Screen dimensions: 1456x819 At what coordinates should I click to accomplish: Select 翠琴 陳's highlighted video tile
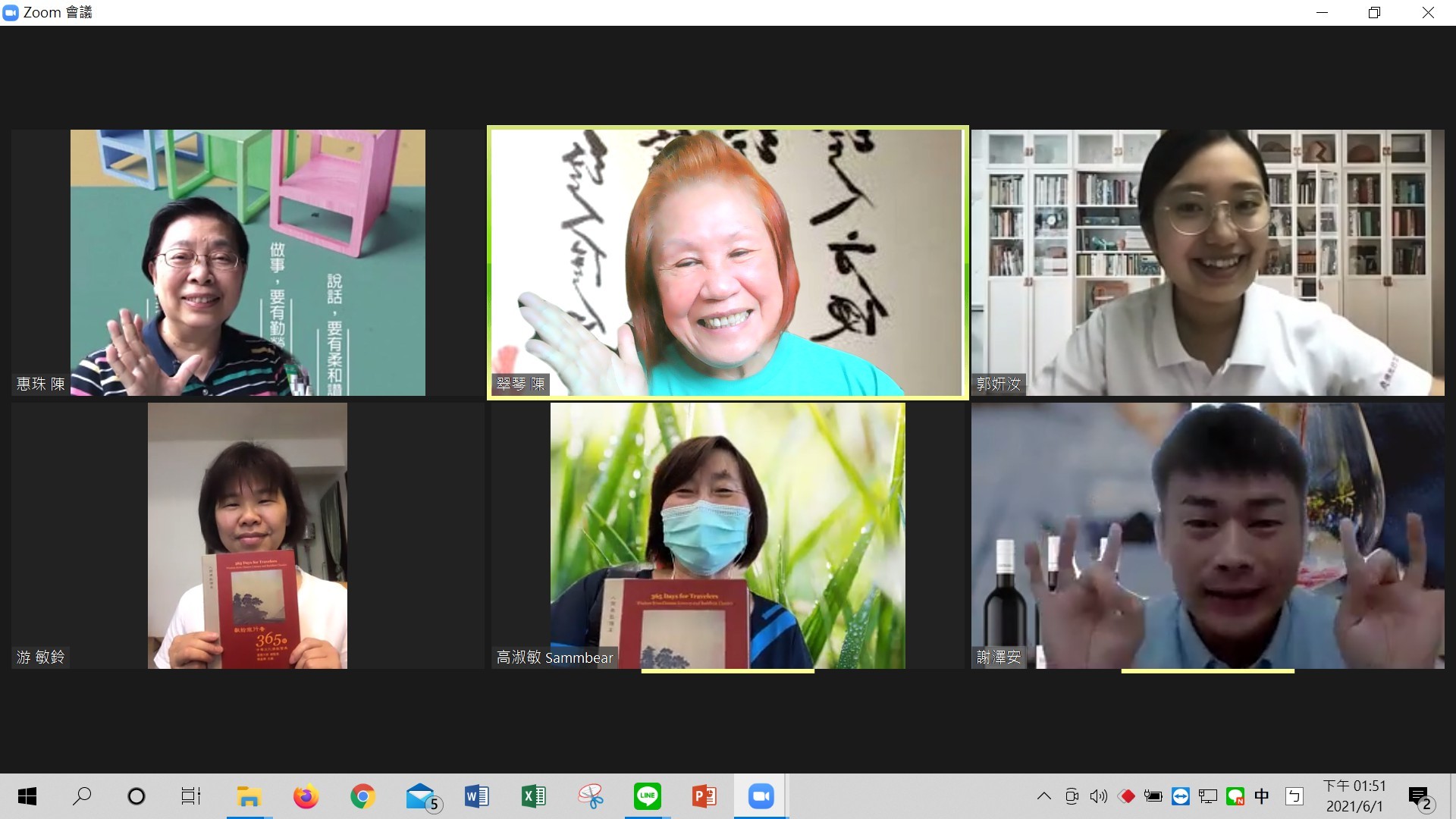click(727, 262)
